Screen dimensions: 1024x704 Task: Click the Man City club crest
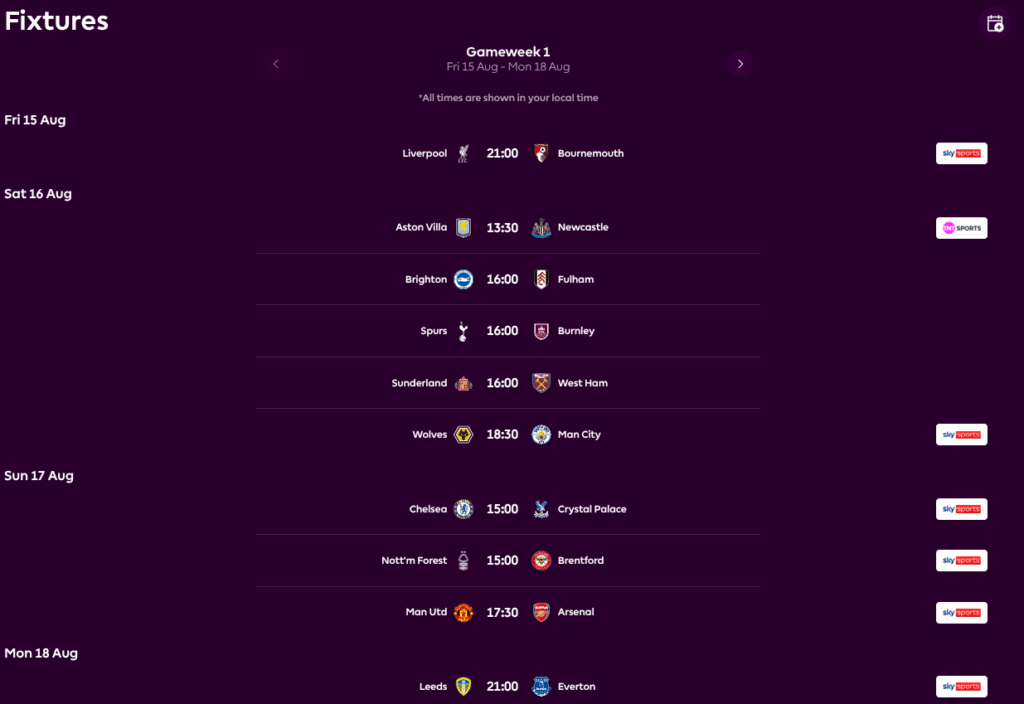click(x=539, y=434)
